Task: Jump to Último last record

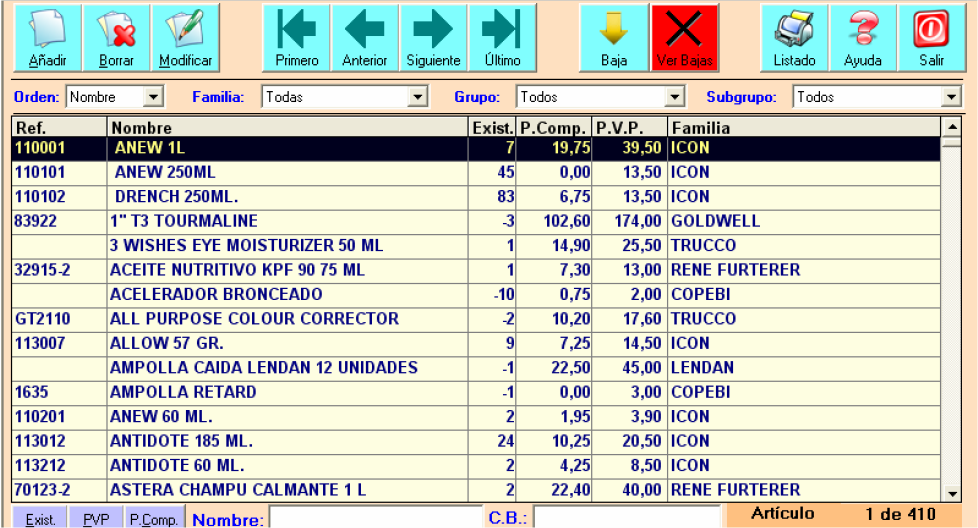Action: click(502, 37)
